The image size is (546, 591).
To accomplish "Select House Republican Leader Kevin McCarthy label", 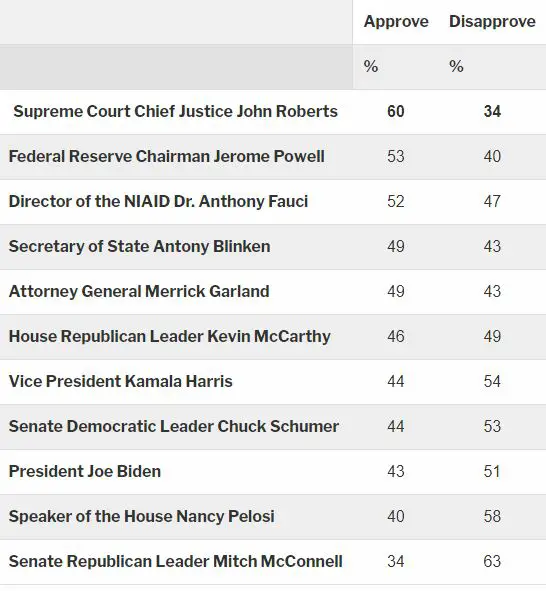I will tap(170, 337).
